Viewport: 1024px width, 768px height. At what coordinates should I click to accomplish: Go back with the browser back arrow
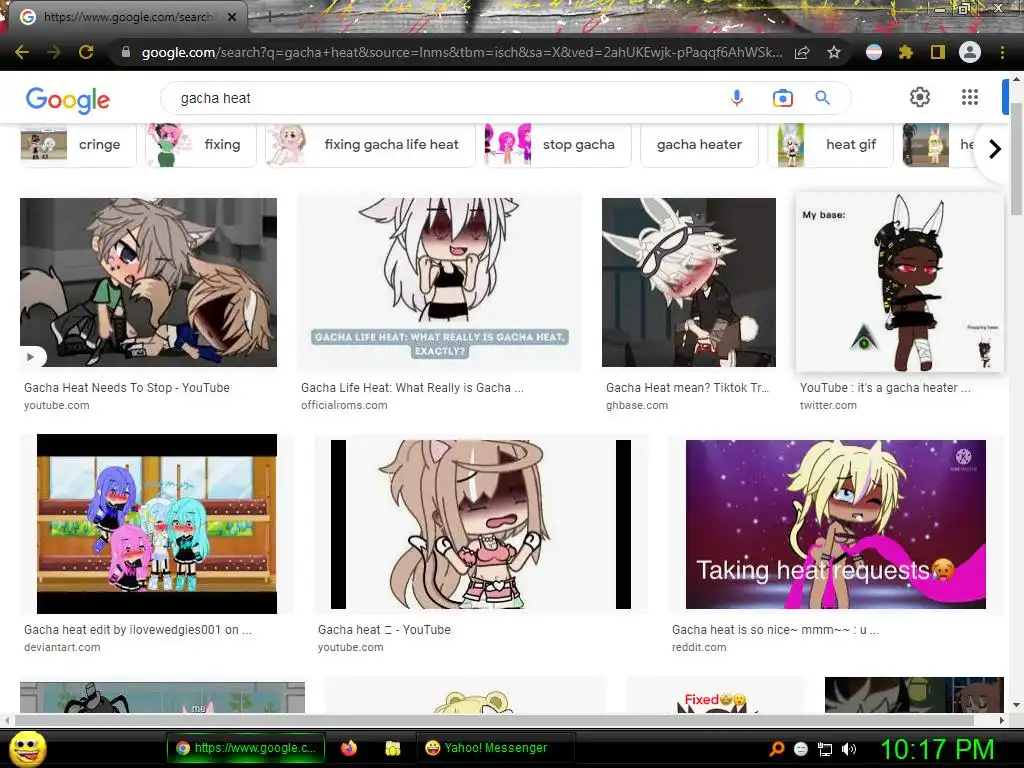pos(22,52)
